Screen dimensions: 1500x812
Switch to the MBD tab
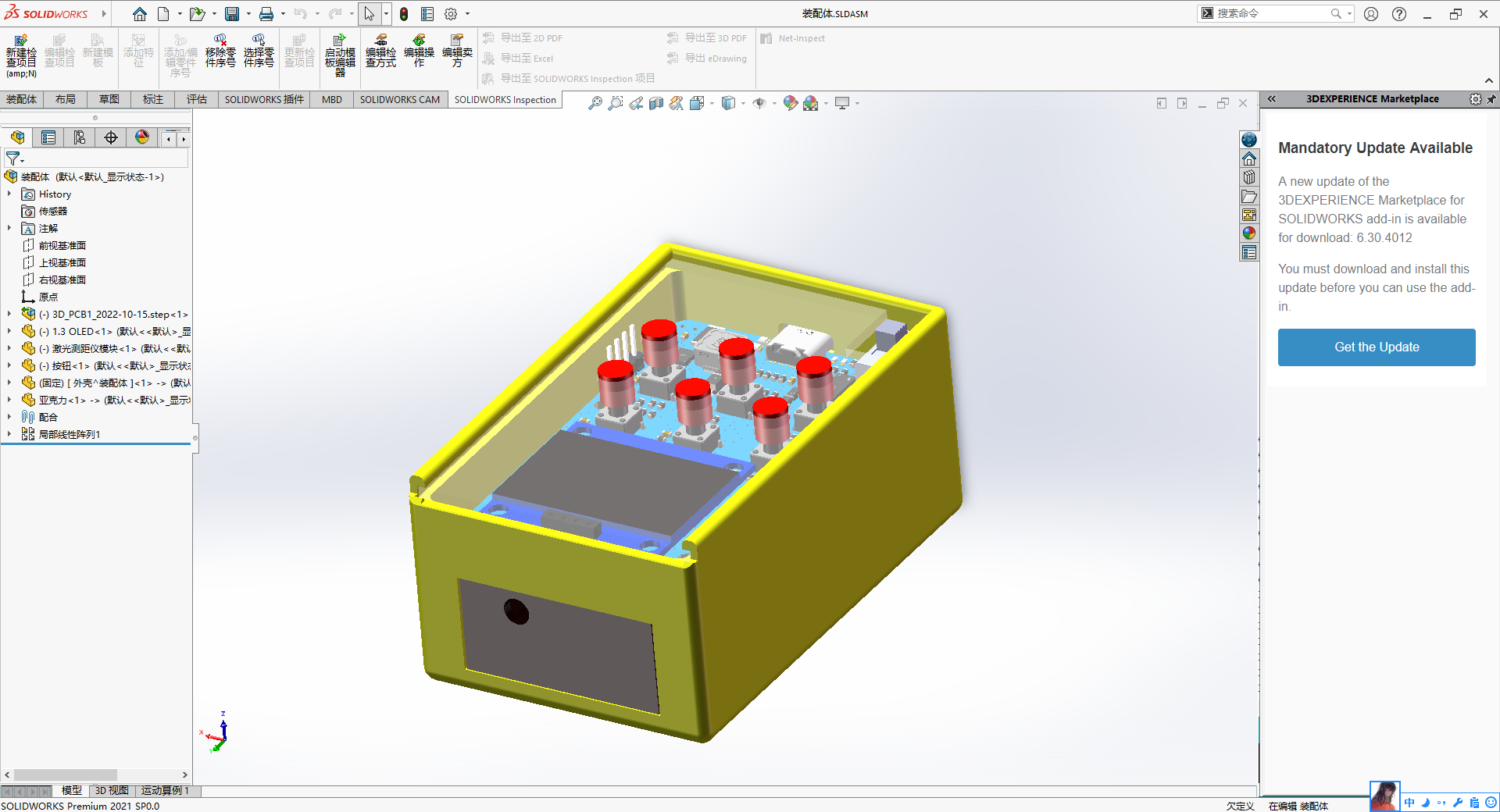click(332, 99)
